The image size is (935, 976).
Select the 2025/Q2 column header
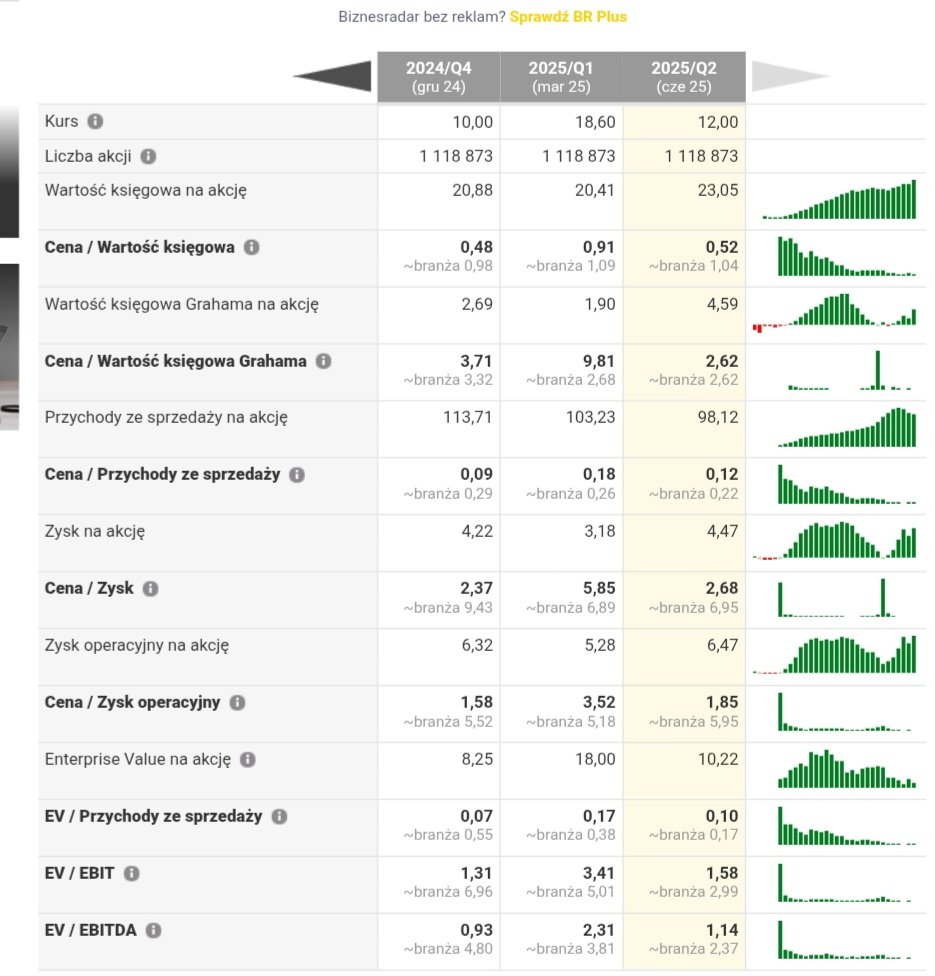684,77
